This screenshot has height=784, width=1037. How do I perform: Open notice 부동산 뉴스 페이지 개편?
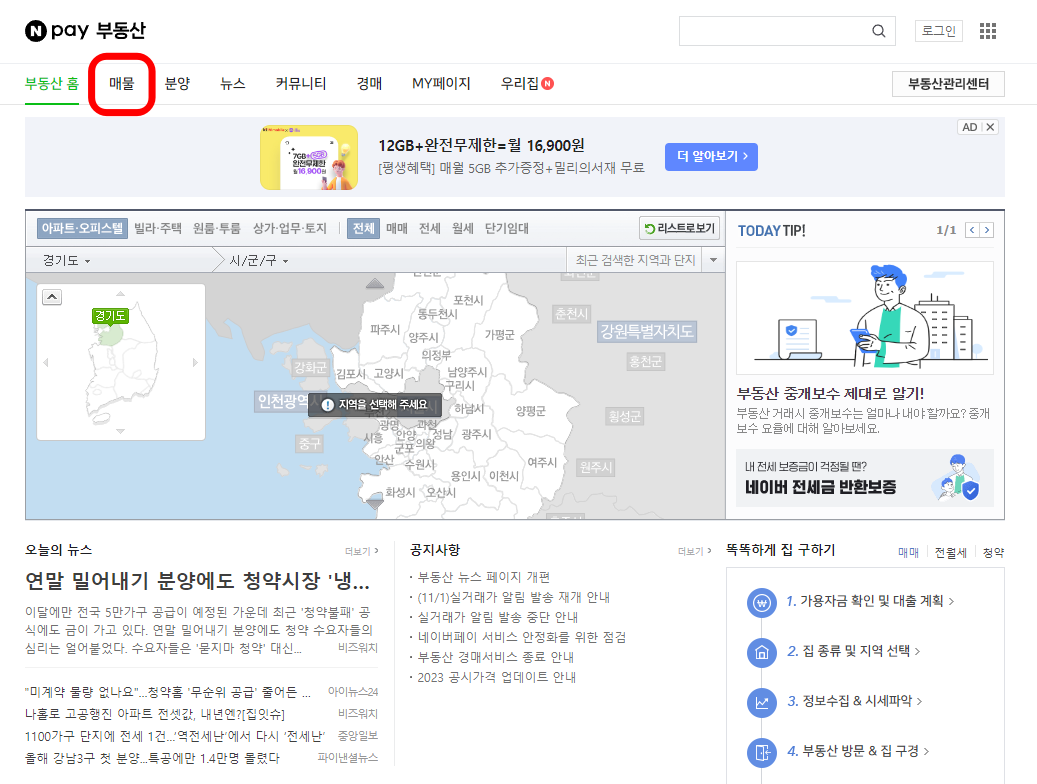coord(484,578)
